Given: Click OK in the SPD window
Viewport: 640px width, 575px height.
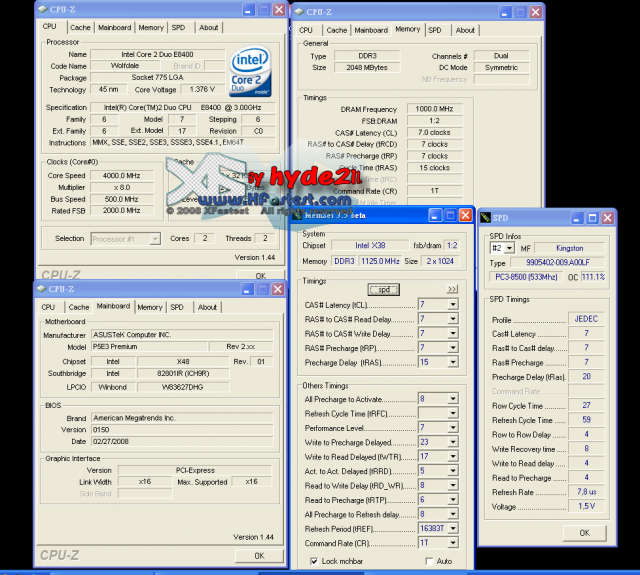Looking at the screenshot, I should [584, 533].
